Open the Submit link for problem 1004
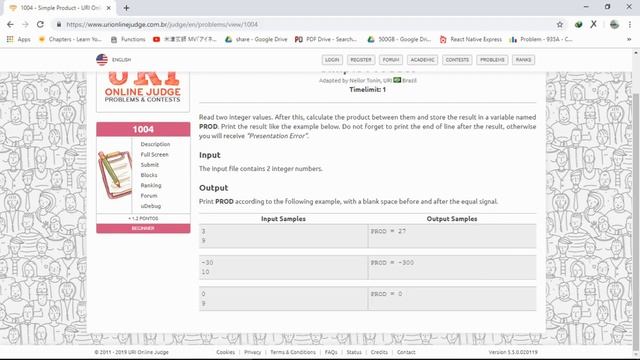 point(149,165)
